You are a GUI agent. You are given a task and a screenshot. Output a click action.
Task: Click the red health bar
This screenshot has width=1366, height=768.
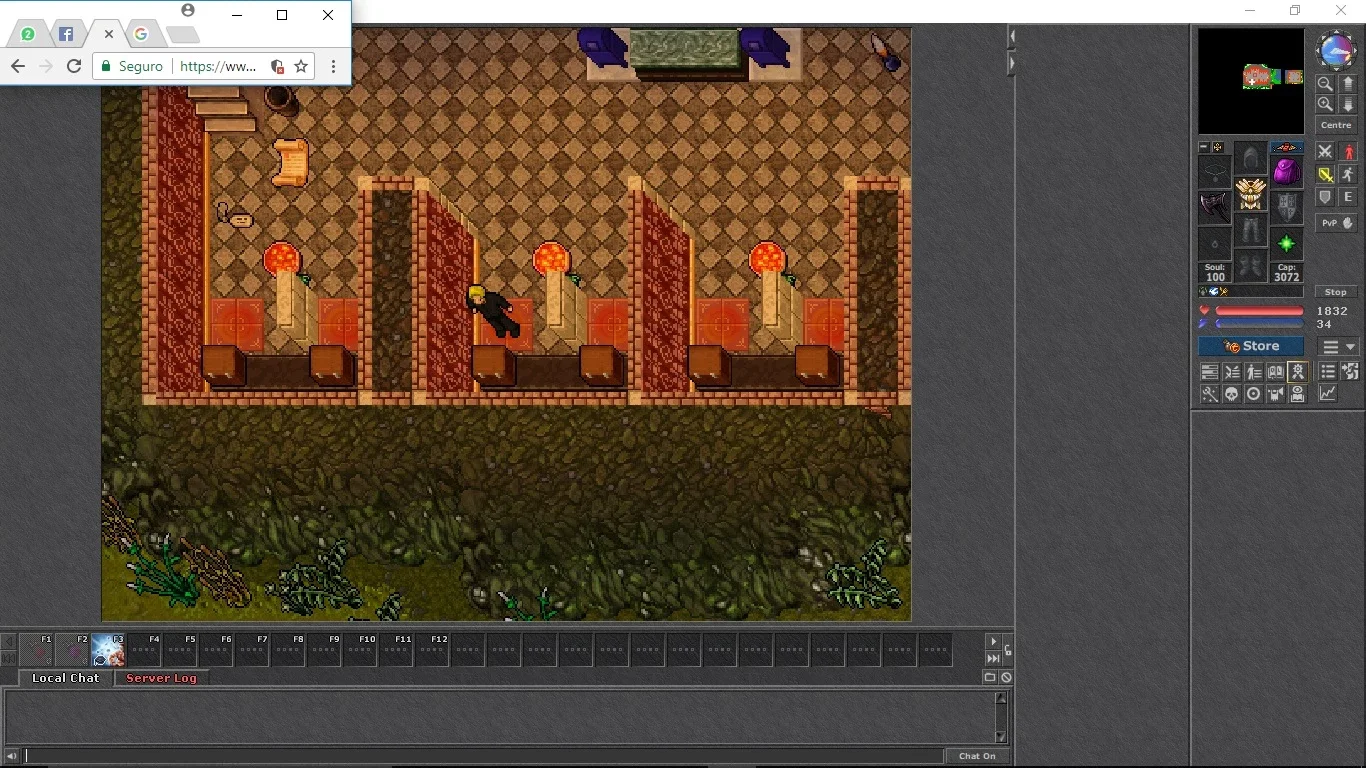point(1259,311)
